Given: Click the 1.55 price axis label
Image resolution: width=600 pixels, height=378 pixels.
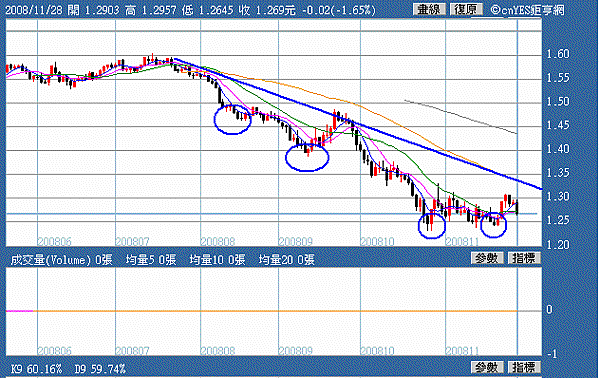Looking at the screenshot, I should (558, 78).
